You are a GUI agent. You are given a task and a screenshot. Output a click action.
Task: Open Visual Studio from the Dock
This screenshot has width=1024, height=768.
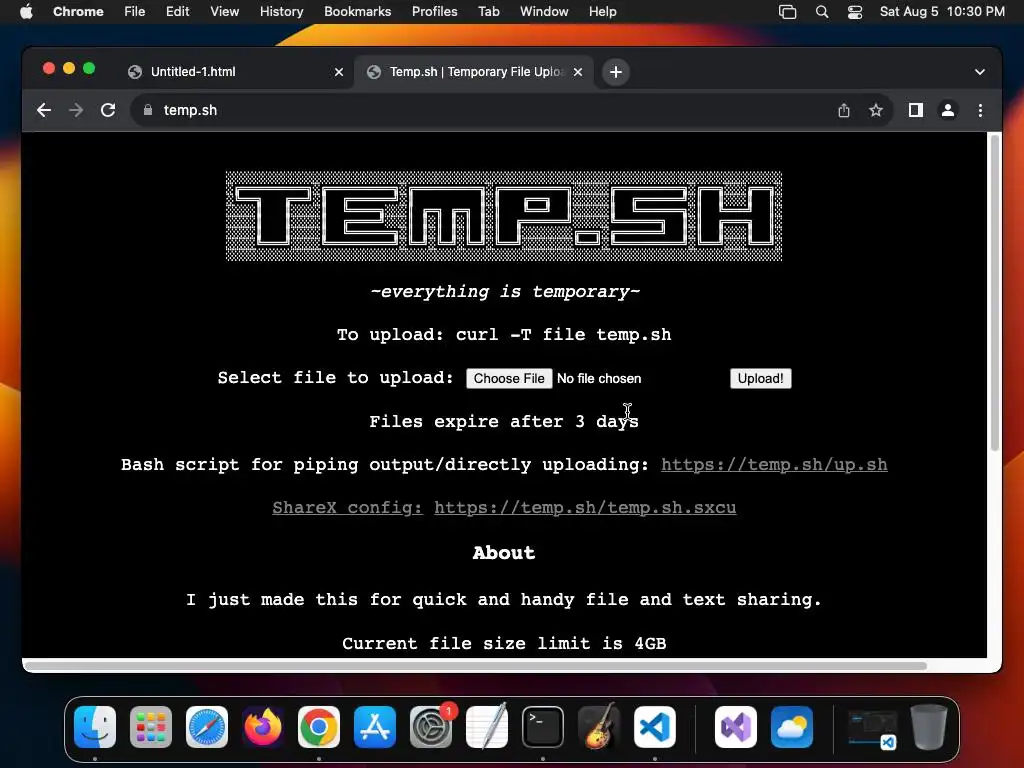[x=736, y=727]
